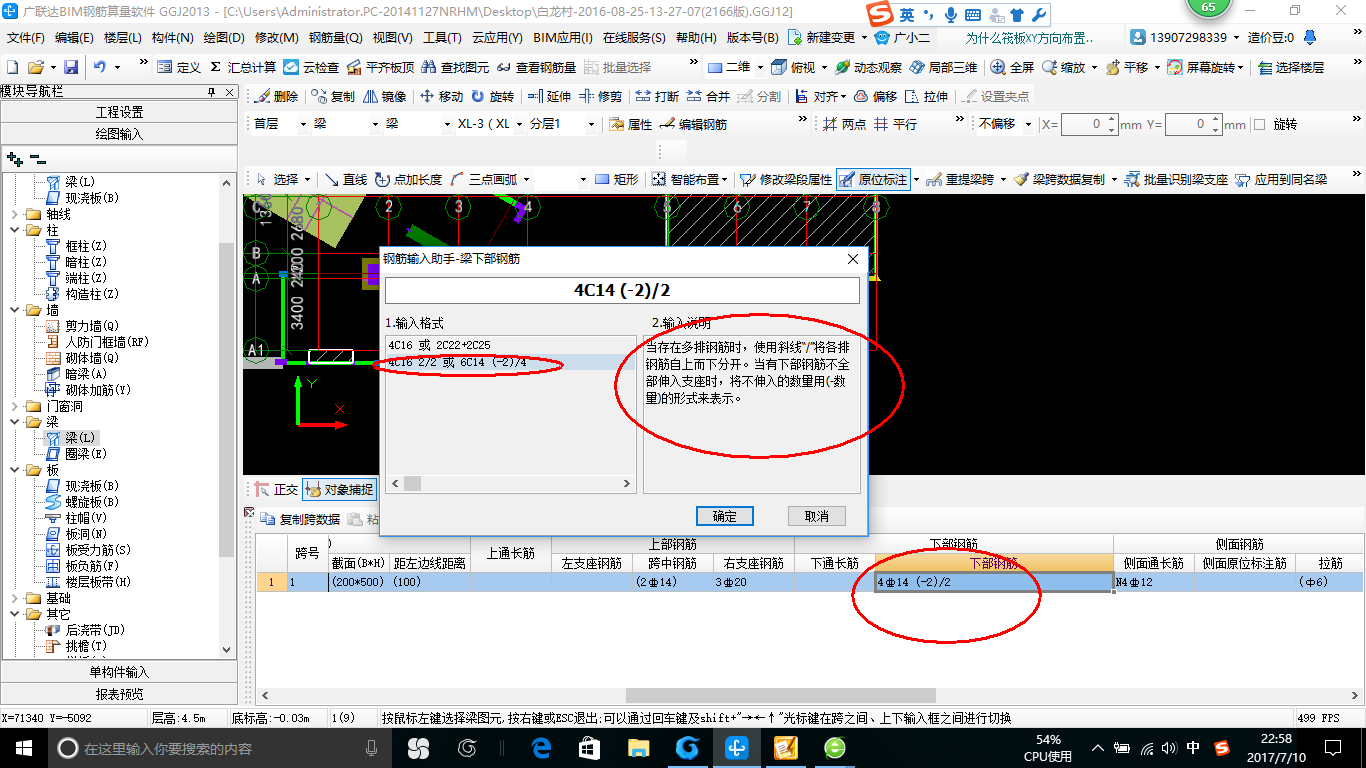Select 4C16 或 2C22+2C25 format row
This screenshot has height=768, width=1366.
click(x=510, y=345)
